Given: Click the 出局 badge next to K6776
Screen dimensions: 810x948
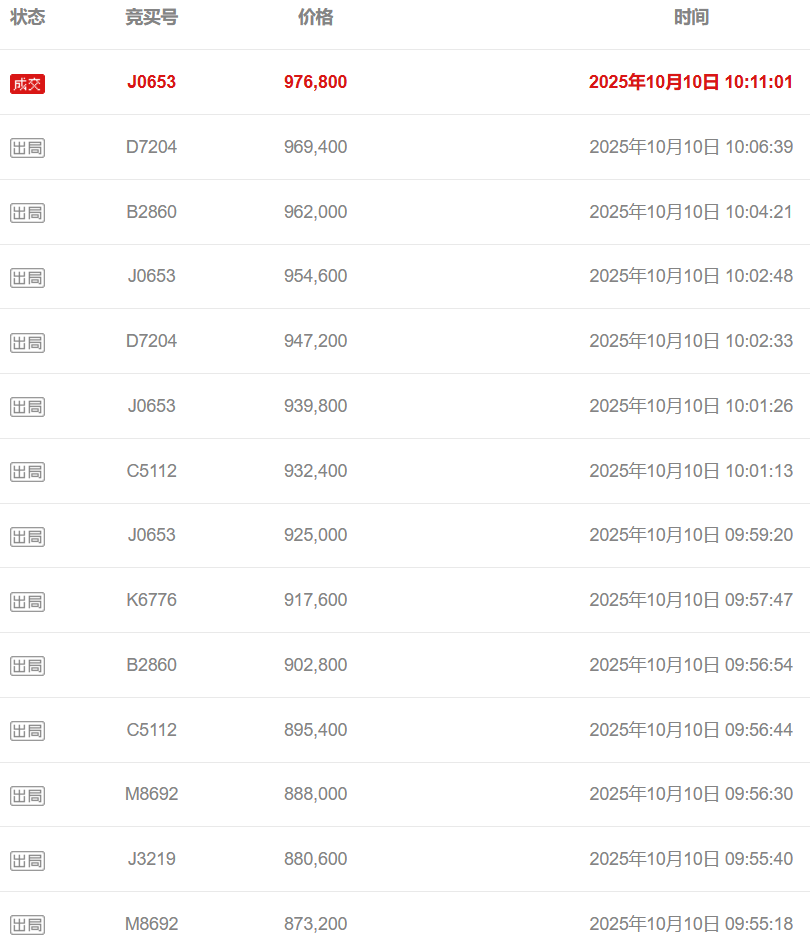Looking at the screenshot, I should tap(28, 601).
